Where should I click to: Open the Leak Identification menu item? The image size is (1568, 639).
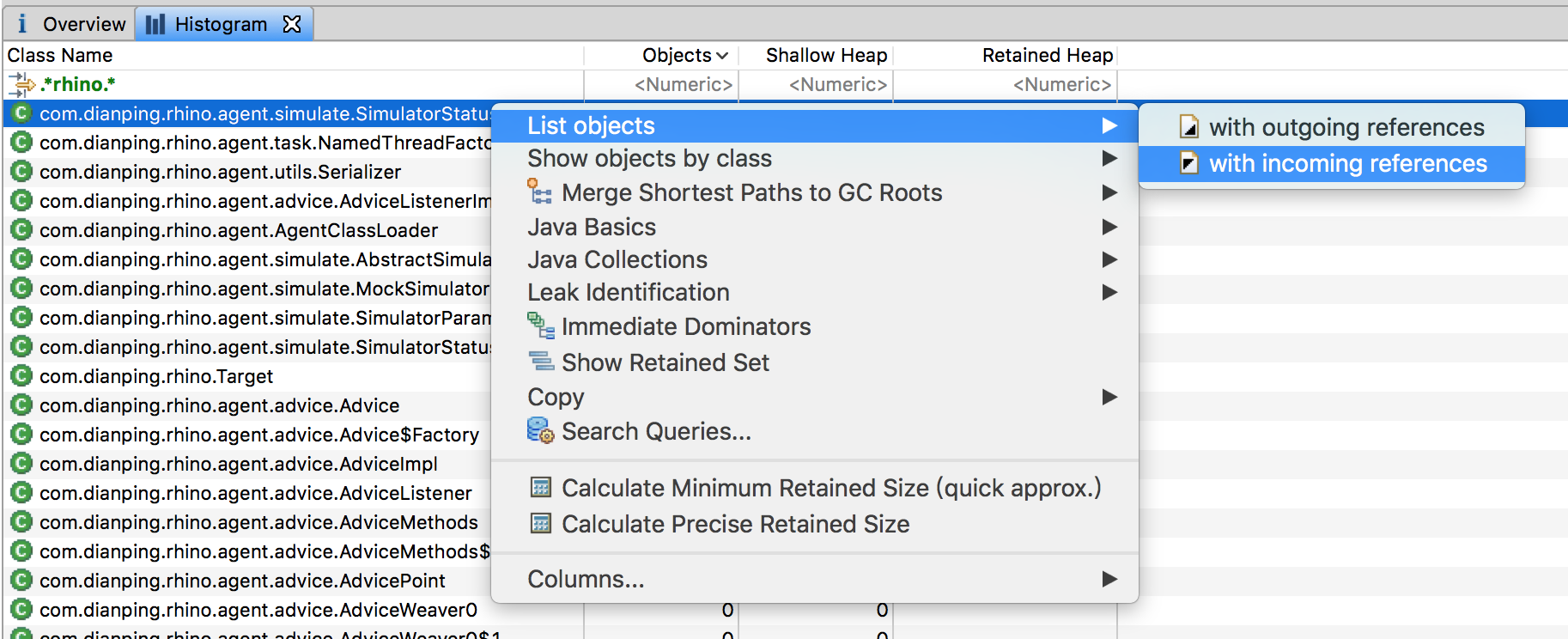click(629, 292)
